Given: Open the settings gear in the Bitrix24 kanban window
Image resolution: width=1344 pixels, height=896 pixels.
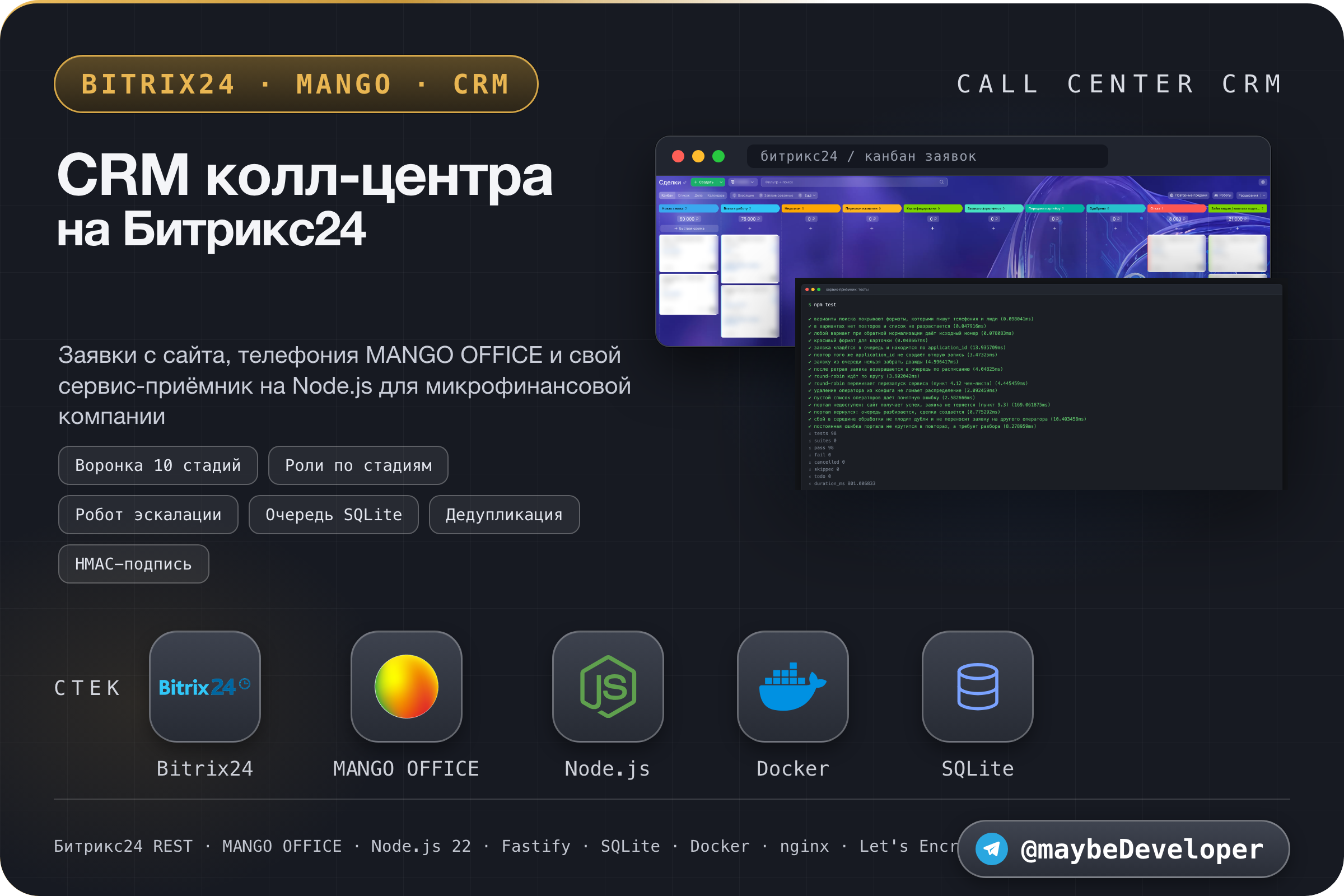Looking at the screenshot, I should click(x=1263, y=183).
